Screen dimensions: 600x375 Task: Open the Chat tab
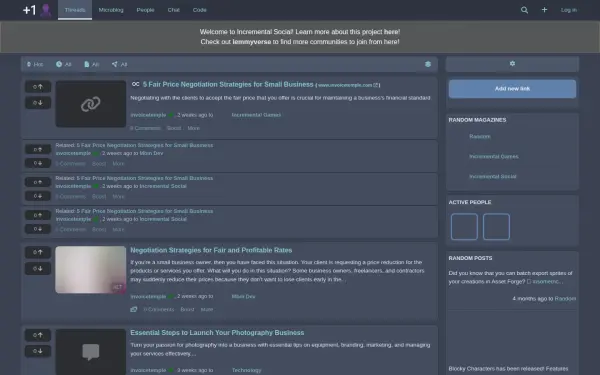coord(173,10)
